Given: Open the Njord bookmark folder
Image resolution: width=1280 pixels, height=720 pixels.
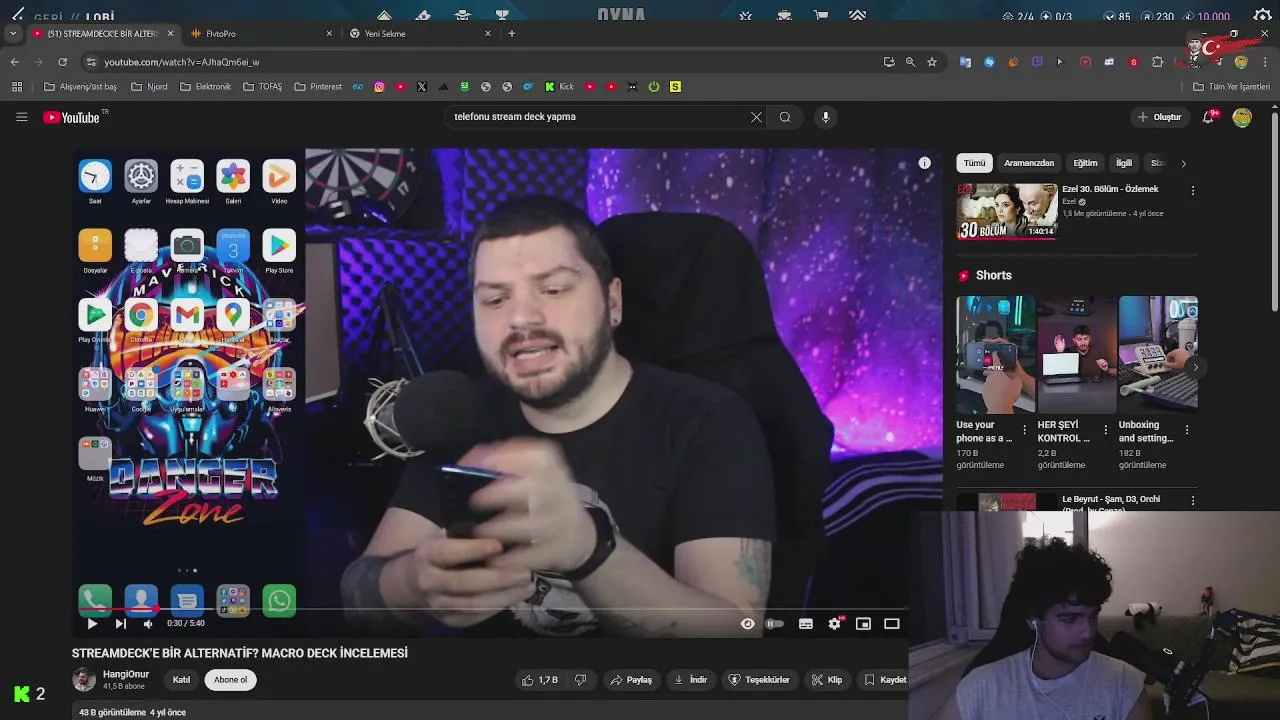Looking at the screenshot, I should [149, 87].
